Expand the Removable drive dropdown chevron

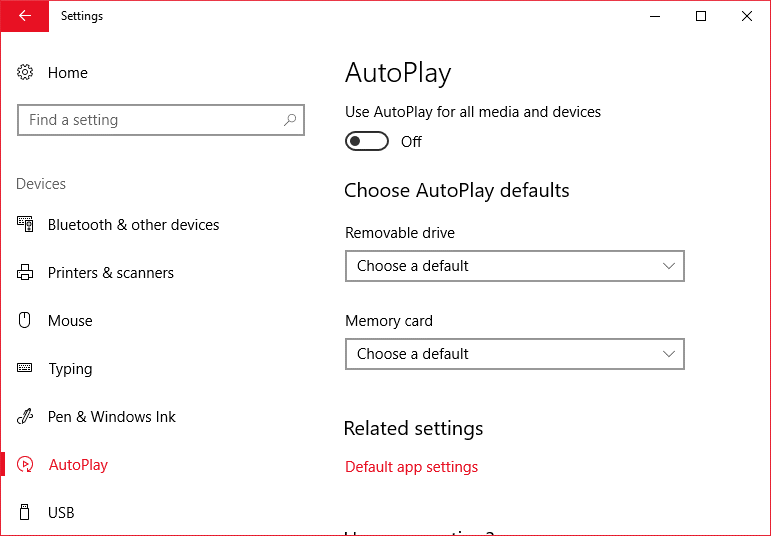click(x=669, y=266)
